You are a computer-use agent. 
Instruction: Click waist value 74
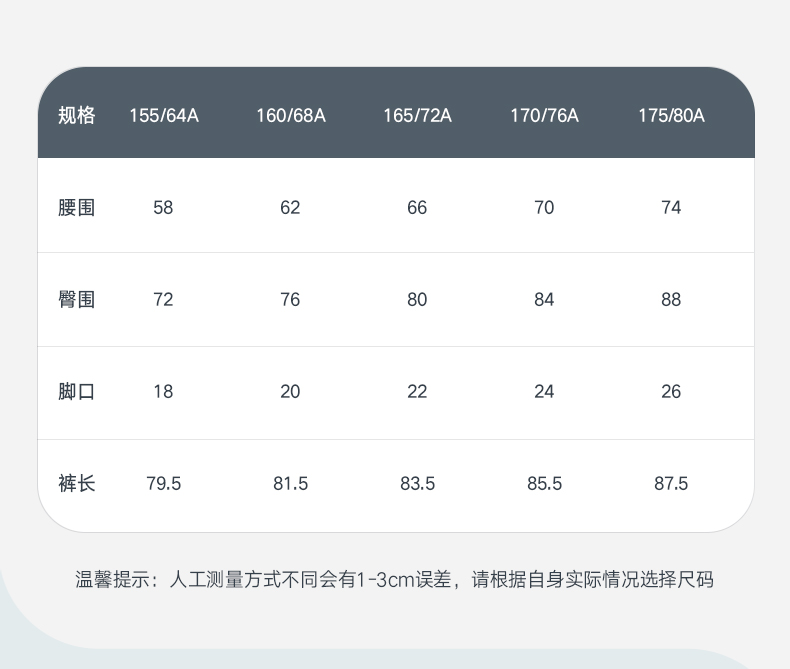pos(671,207)
